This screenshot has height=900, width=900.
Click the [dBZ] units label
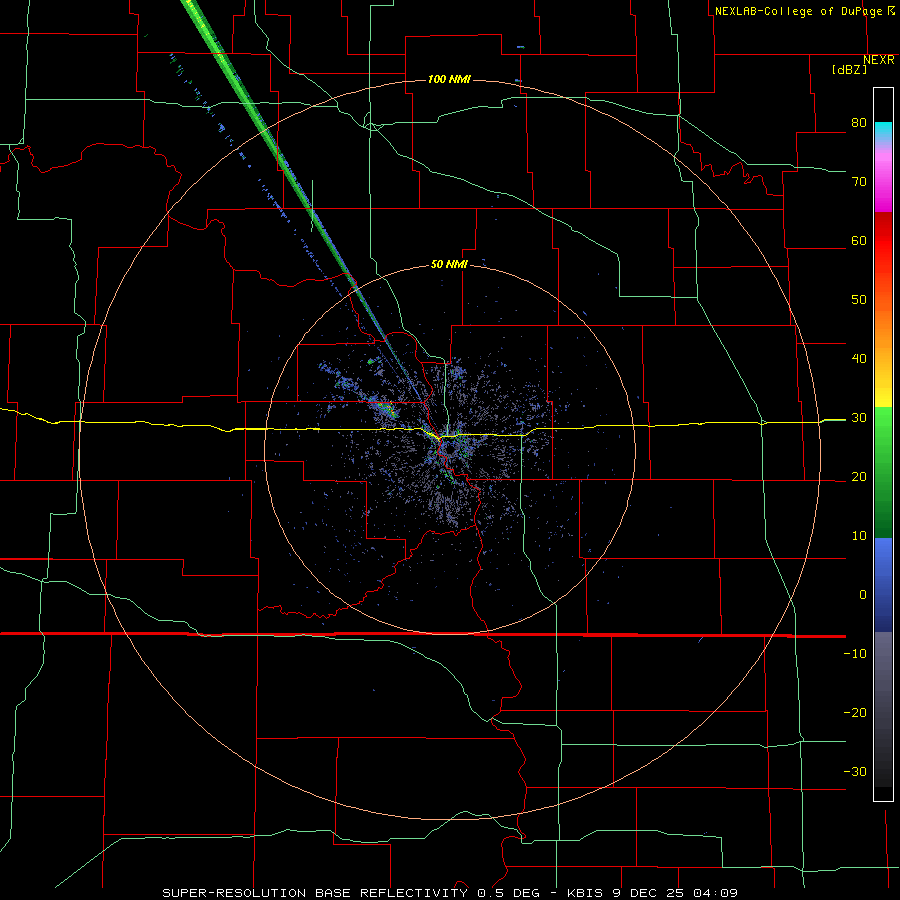point(849,70)
